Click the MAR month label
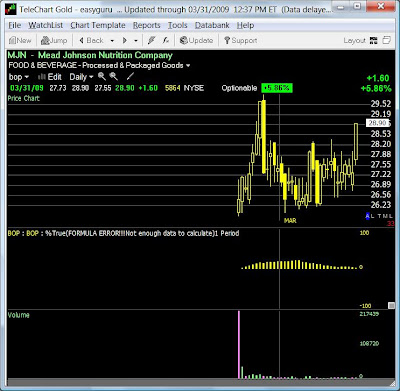The height and width of the screenshot is (391, 400). (290, 221)
